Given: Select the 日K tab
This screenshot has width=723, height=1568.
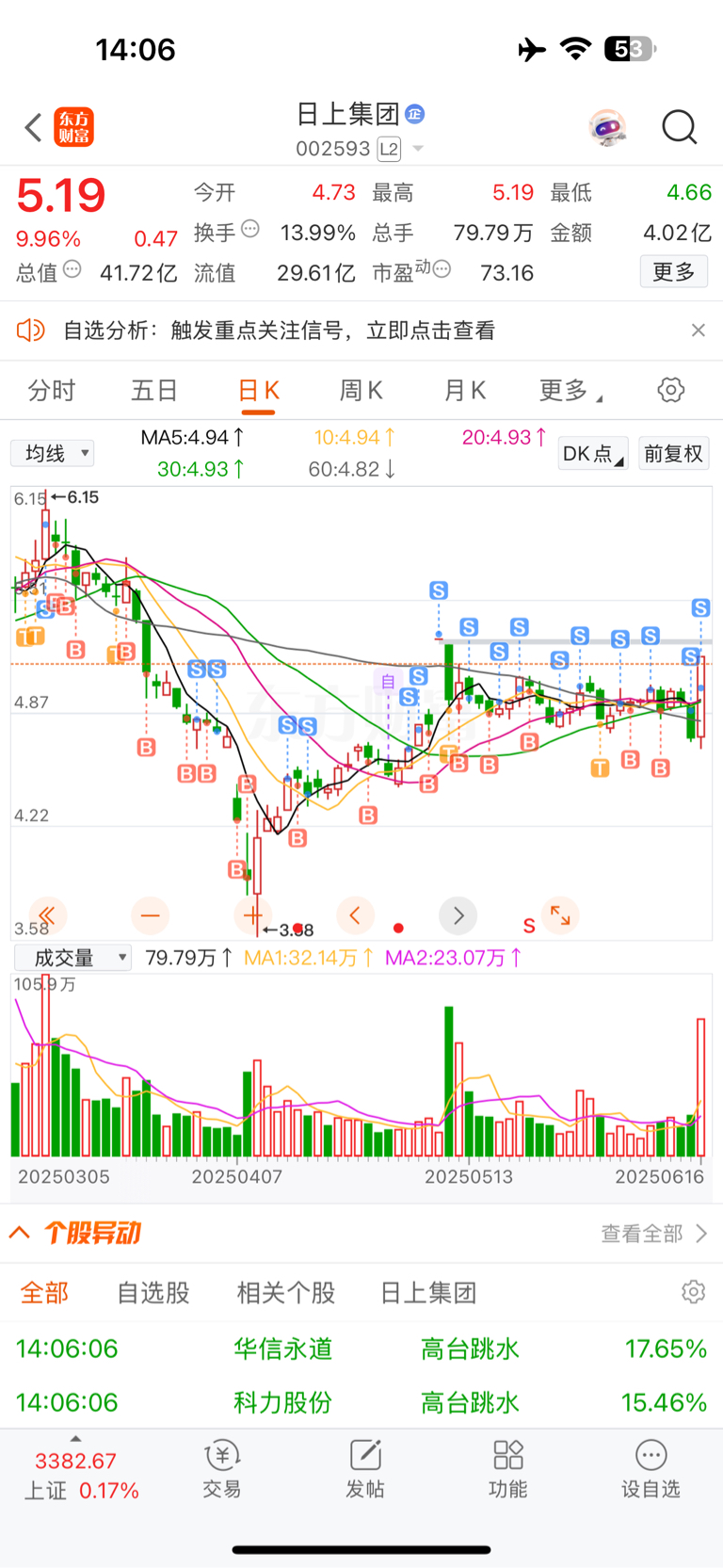Looking at the screenshot, I should (x=259, y=390).
